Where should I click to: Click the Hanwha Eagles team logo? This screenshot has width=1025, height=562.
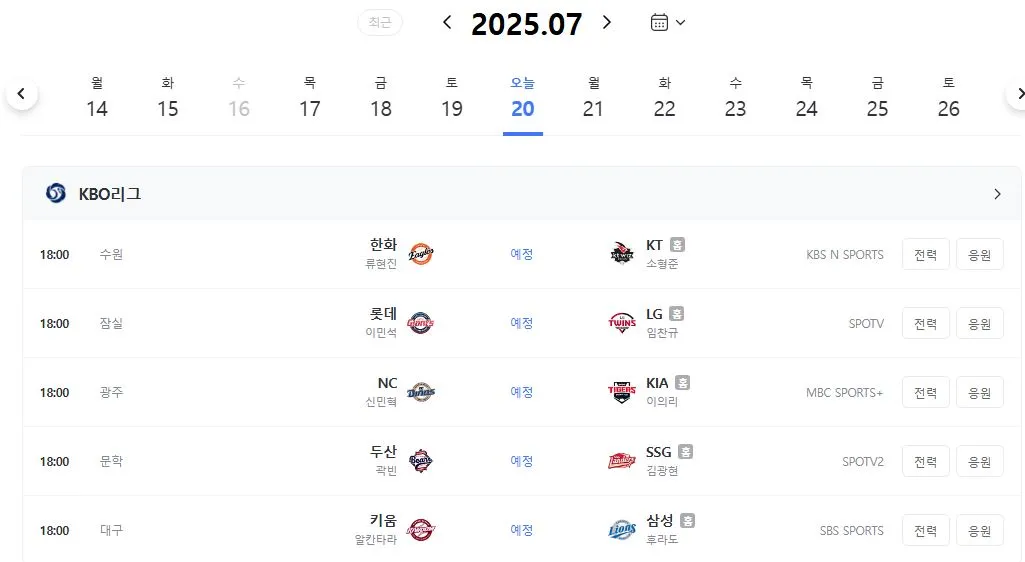coord(421,254)
